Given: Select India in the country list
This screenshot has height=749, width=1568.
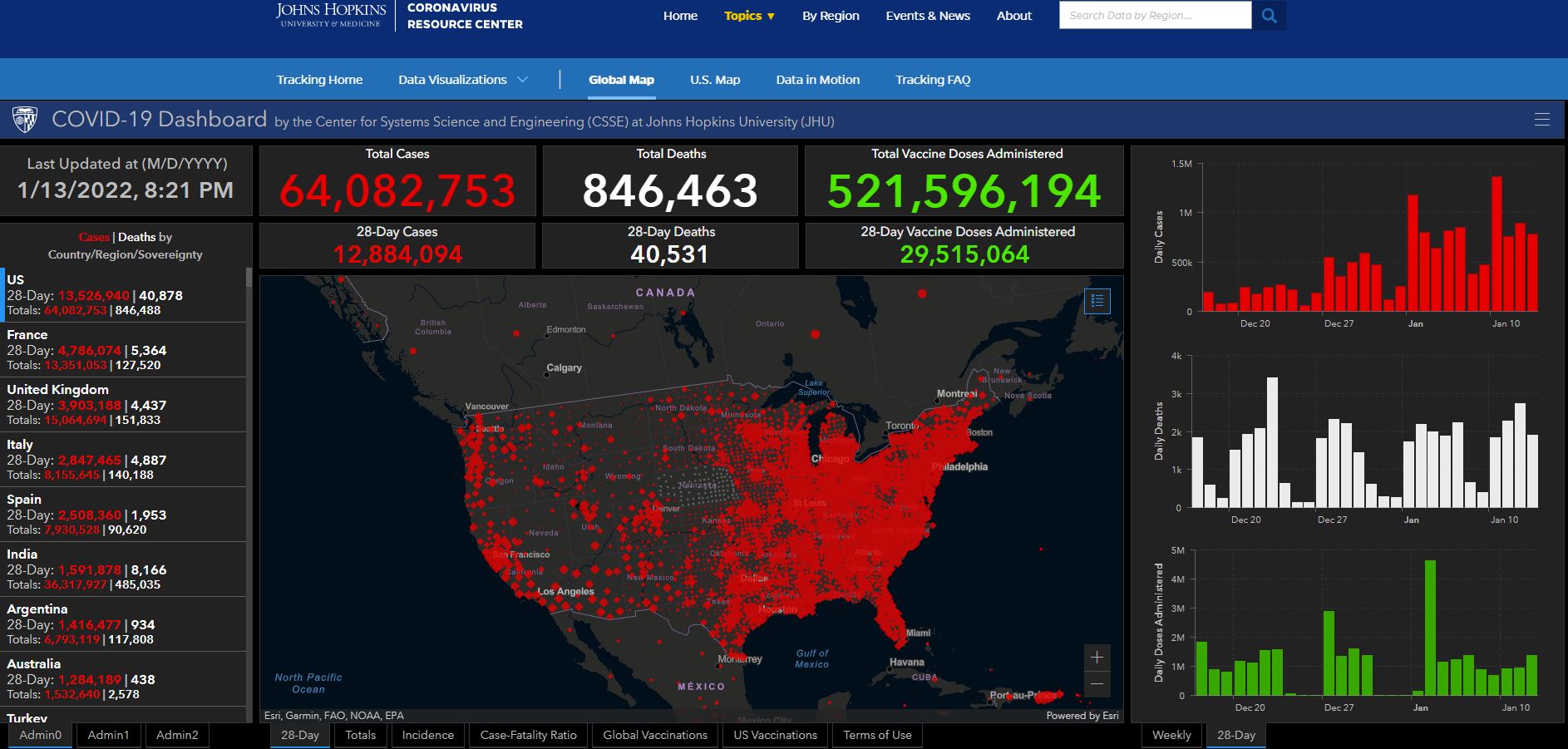Looking at the screenshot, I should [x=124, y=569].
